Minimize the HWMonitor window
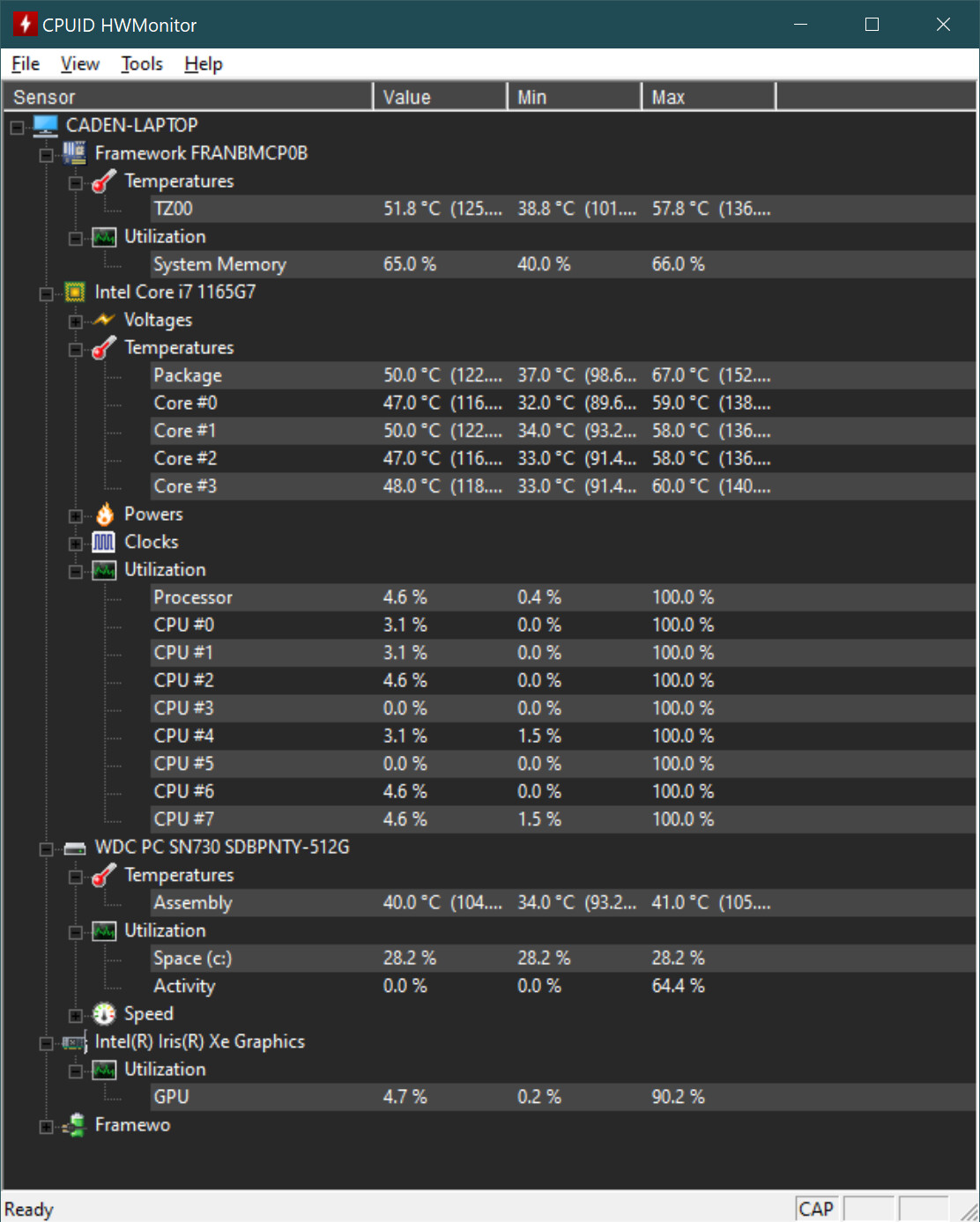 (800, 25)
